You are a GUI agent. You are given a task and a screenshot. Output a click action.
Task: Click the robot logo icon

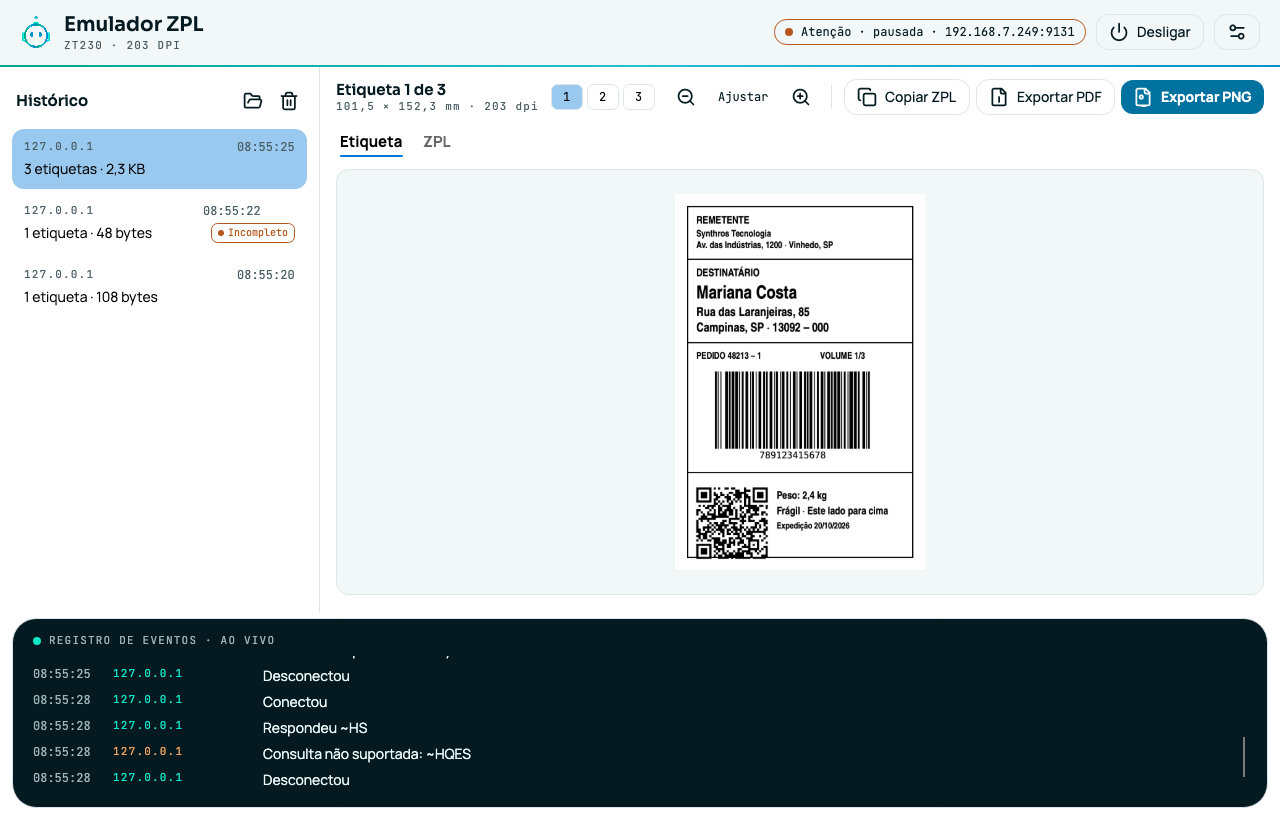tap(36, 32)
